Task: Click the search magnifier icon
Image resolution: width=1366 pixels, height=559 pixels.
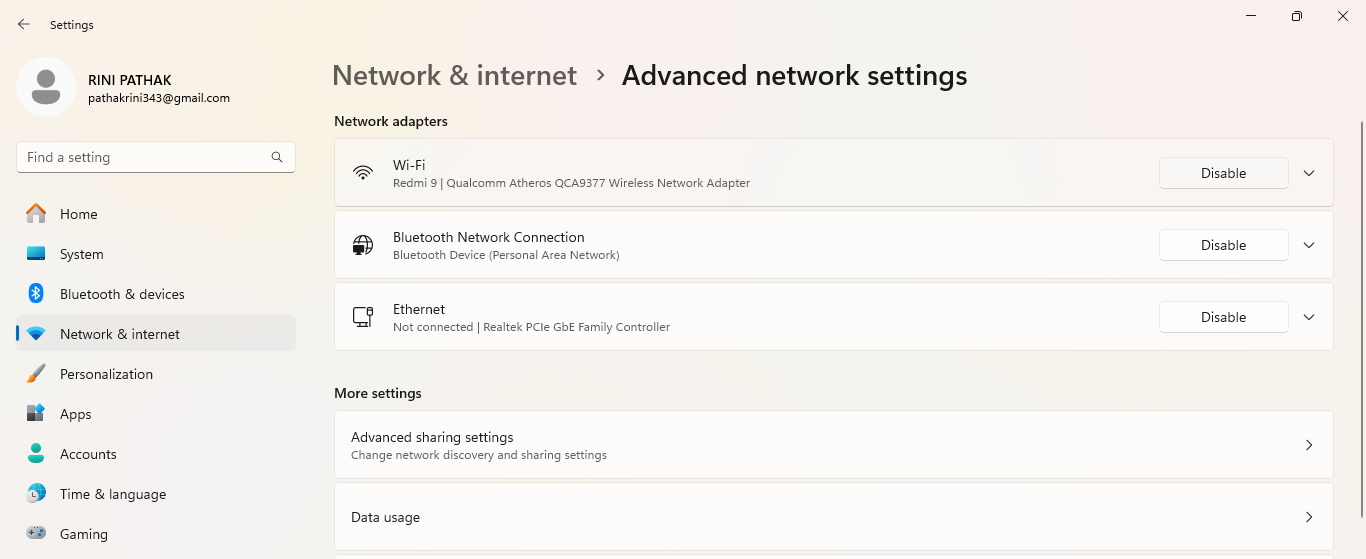Action: (277, 157)
